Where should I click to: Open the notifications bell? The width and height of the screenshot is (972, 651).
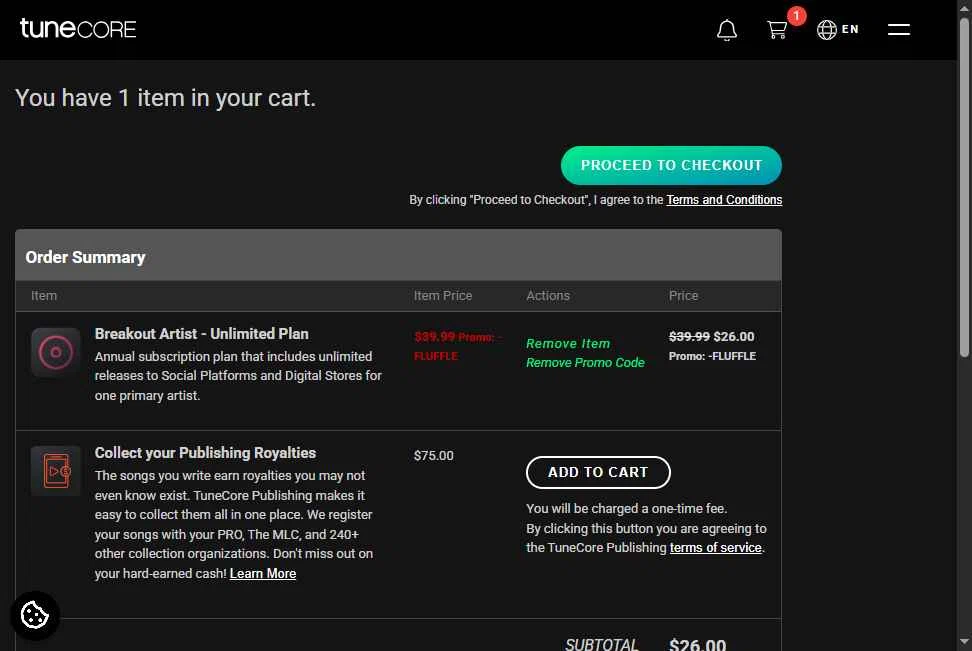727,30
